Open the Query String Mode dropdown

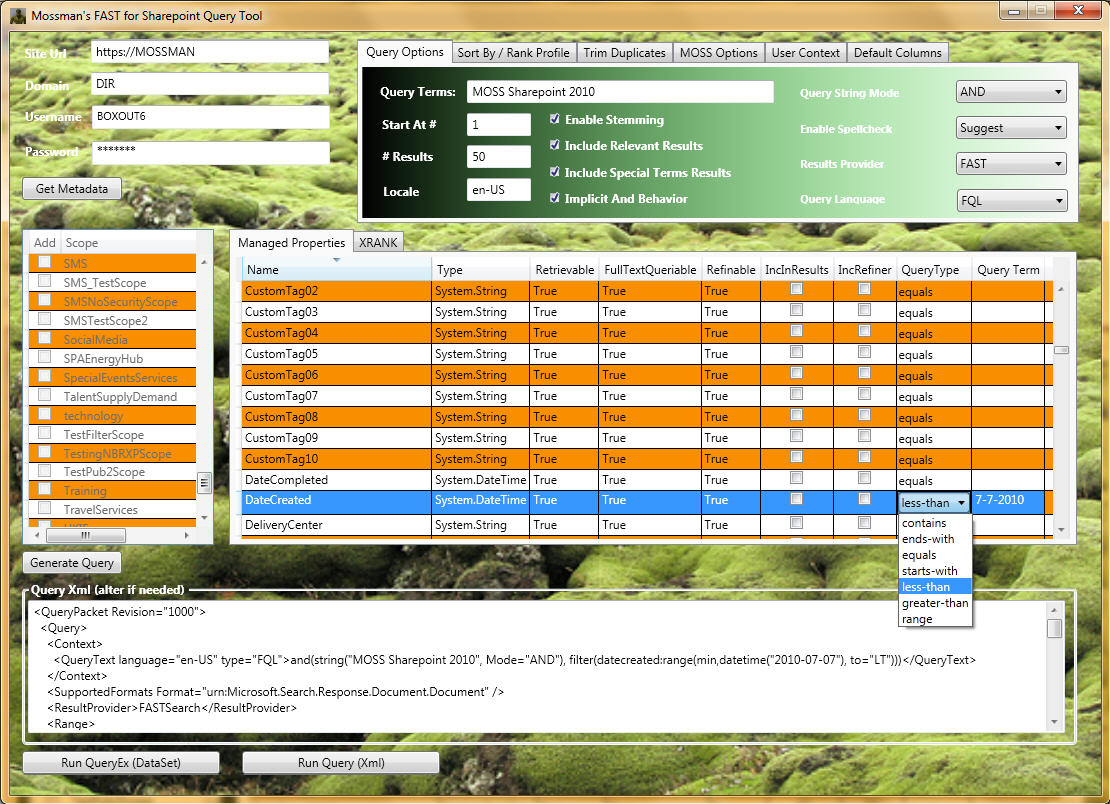(x=1011, y=92)
